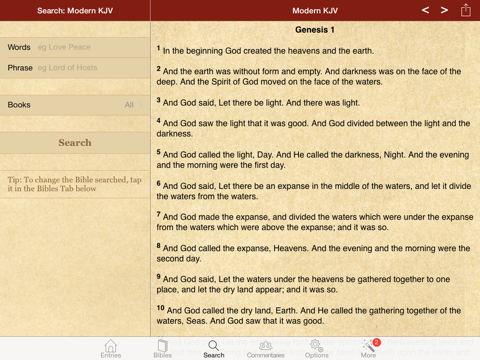480x360 pixels.
Task: Tap the share icon in header
Action: coord(466,10)
